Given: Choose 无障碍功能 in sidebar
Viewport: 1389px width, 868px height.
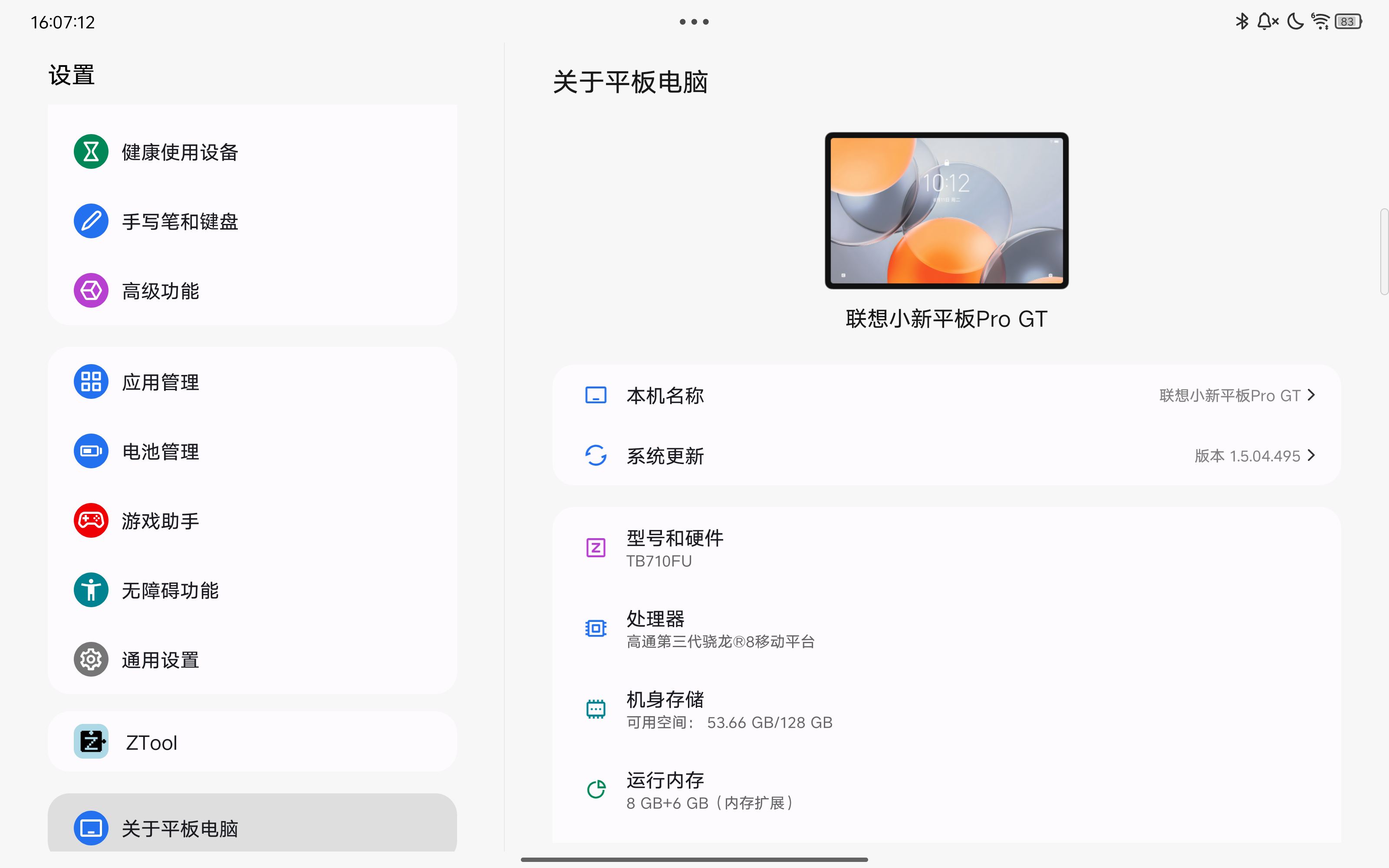Looking at the screenshot, I should coord(253,590).
